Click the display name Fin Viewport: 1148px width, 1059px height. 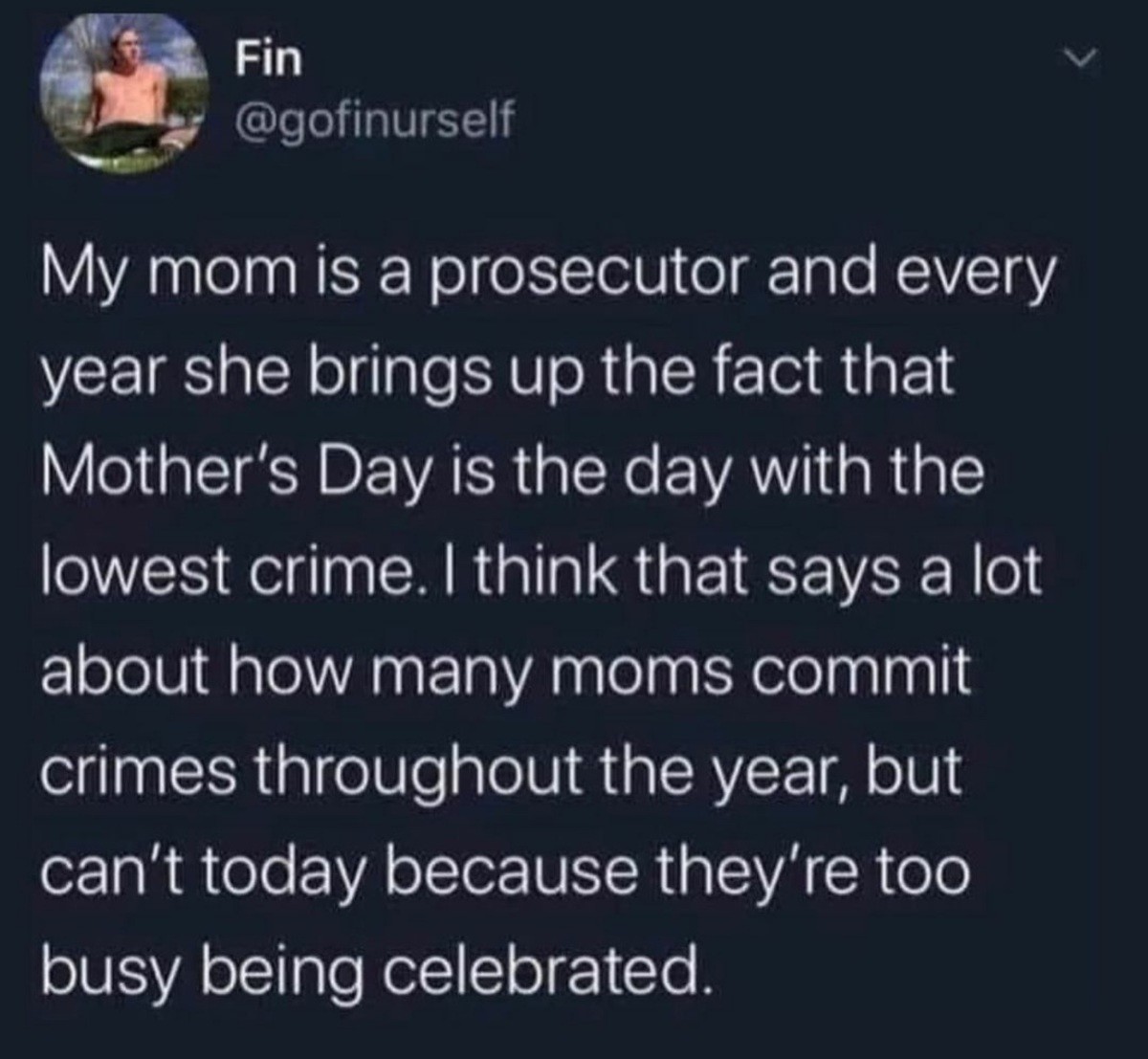pos(269,59)
